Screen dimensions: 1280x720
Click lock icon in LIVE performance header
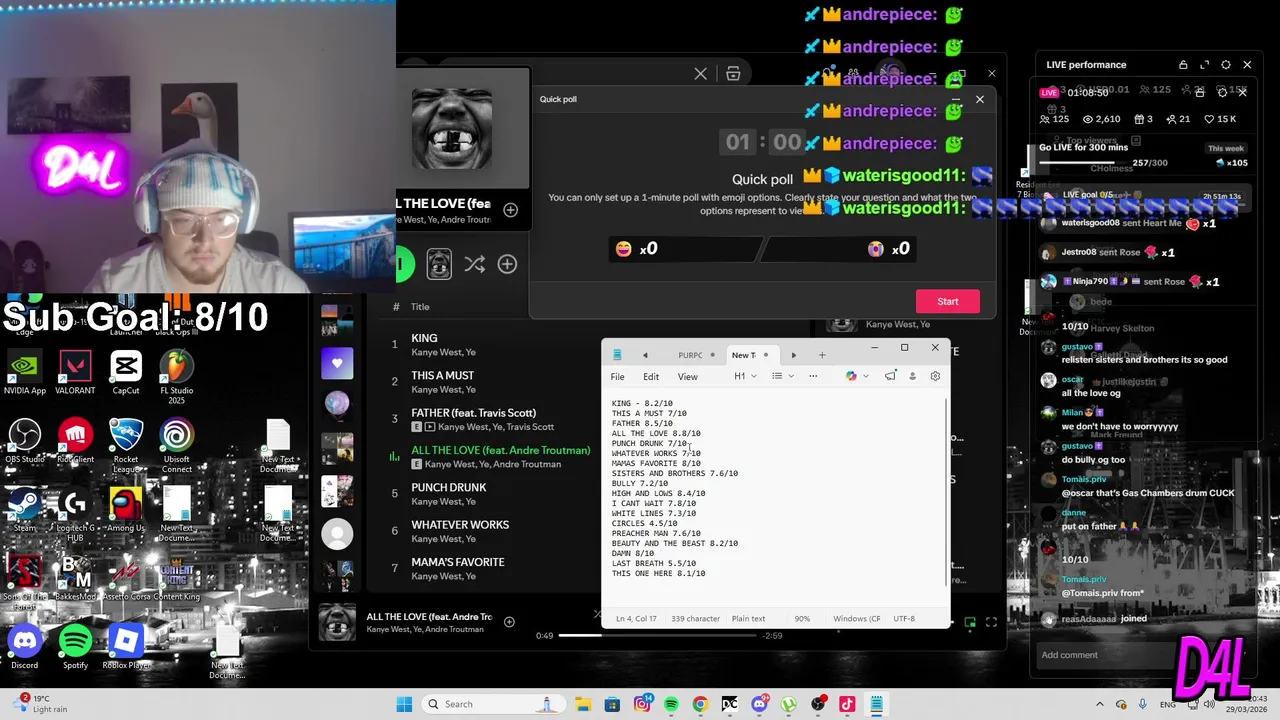(x=1183, y=65)
